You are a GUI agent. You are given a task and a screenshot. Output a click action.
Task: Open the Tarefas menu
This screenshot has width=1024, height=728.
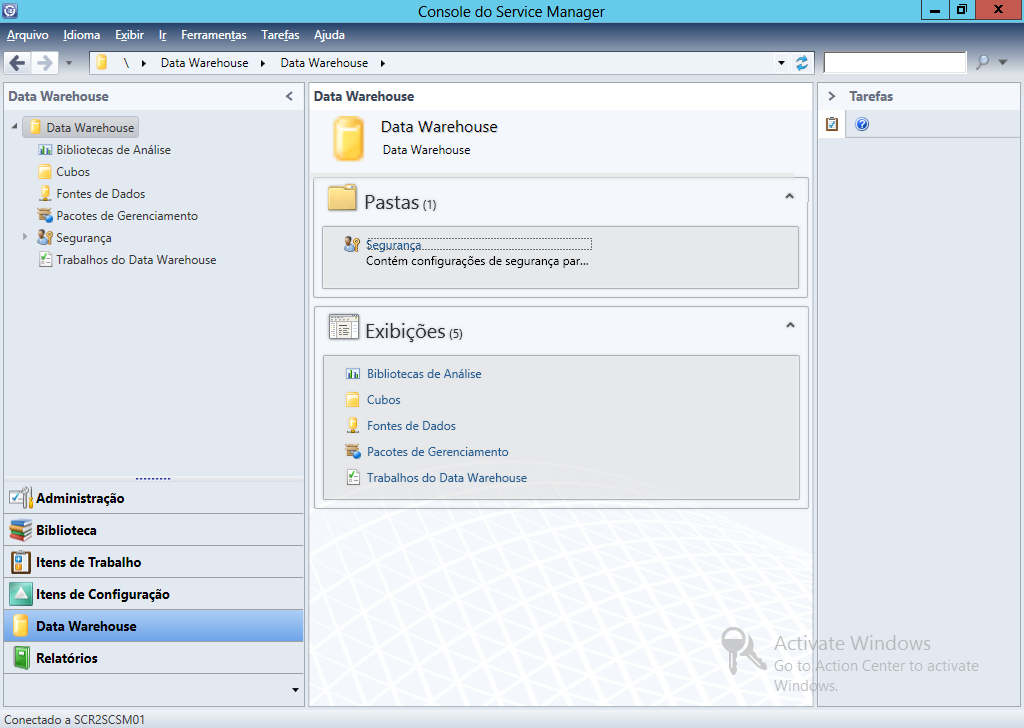(280, 35)
